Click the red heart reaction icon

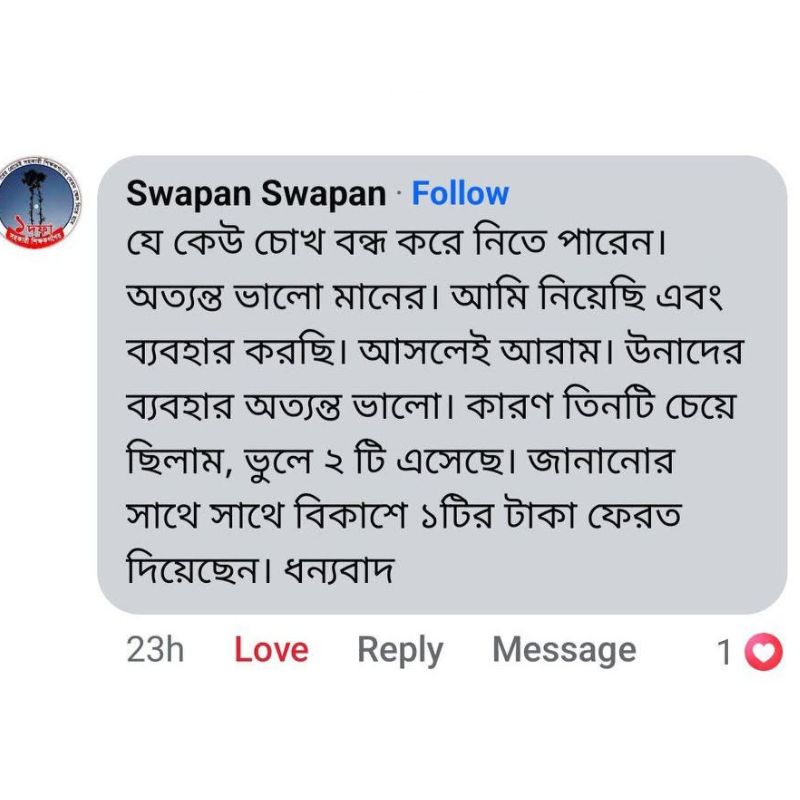click(x=763, y=652)
